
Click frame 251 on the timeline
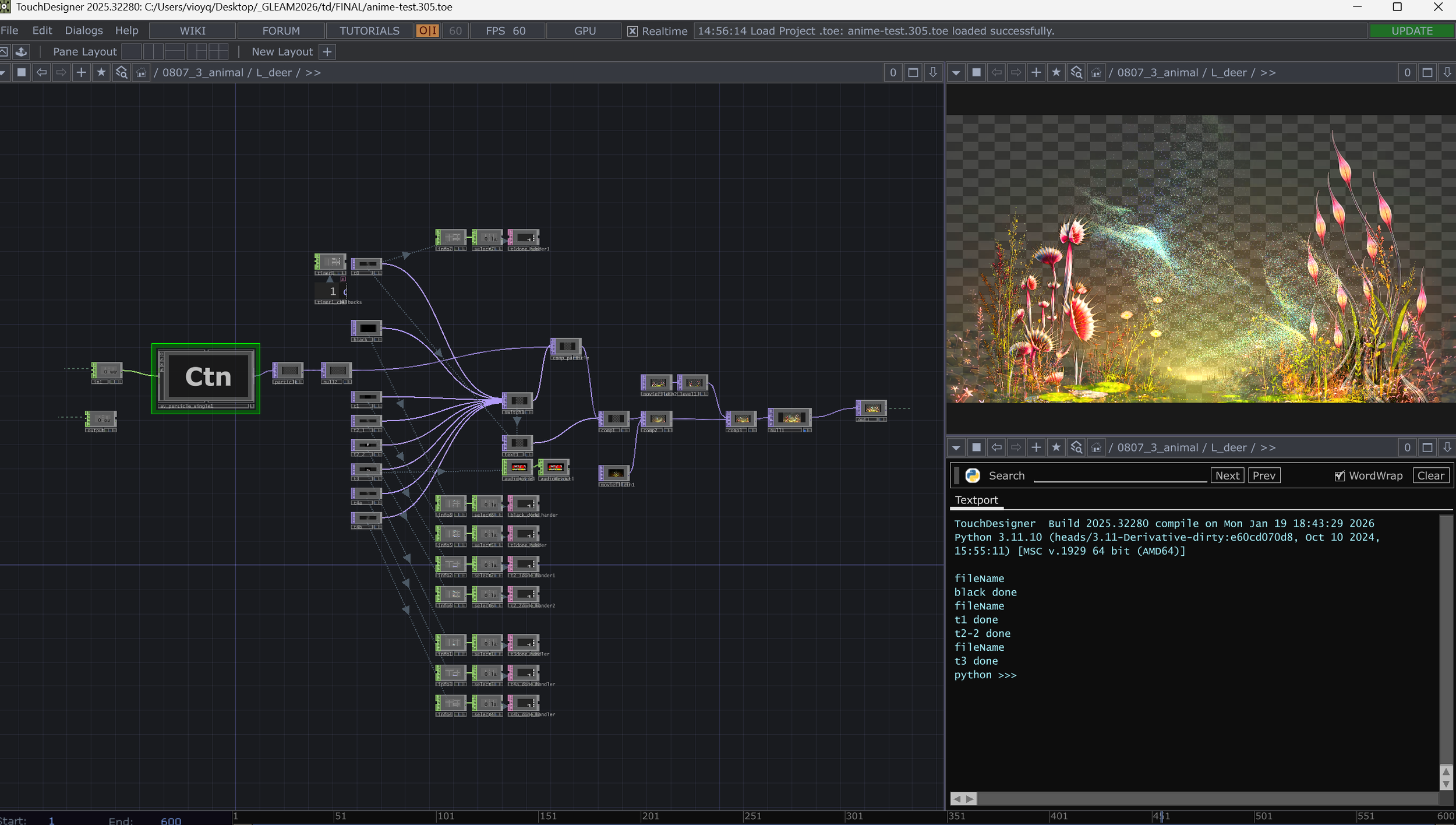(x=752, y=816)
